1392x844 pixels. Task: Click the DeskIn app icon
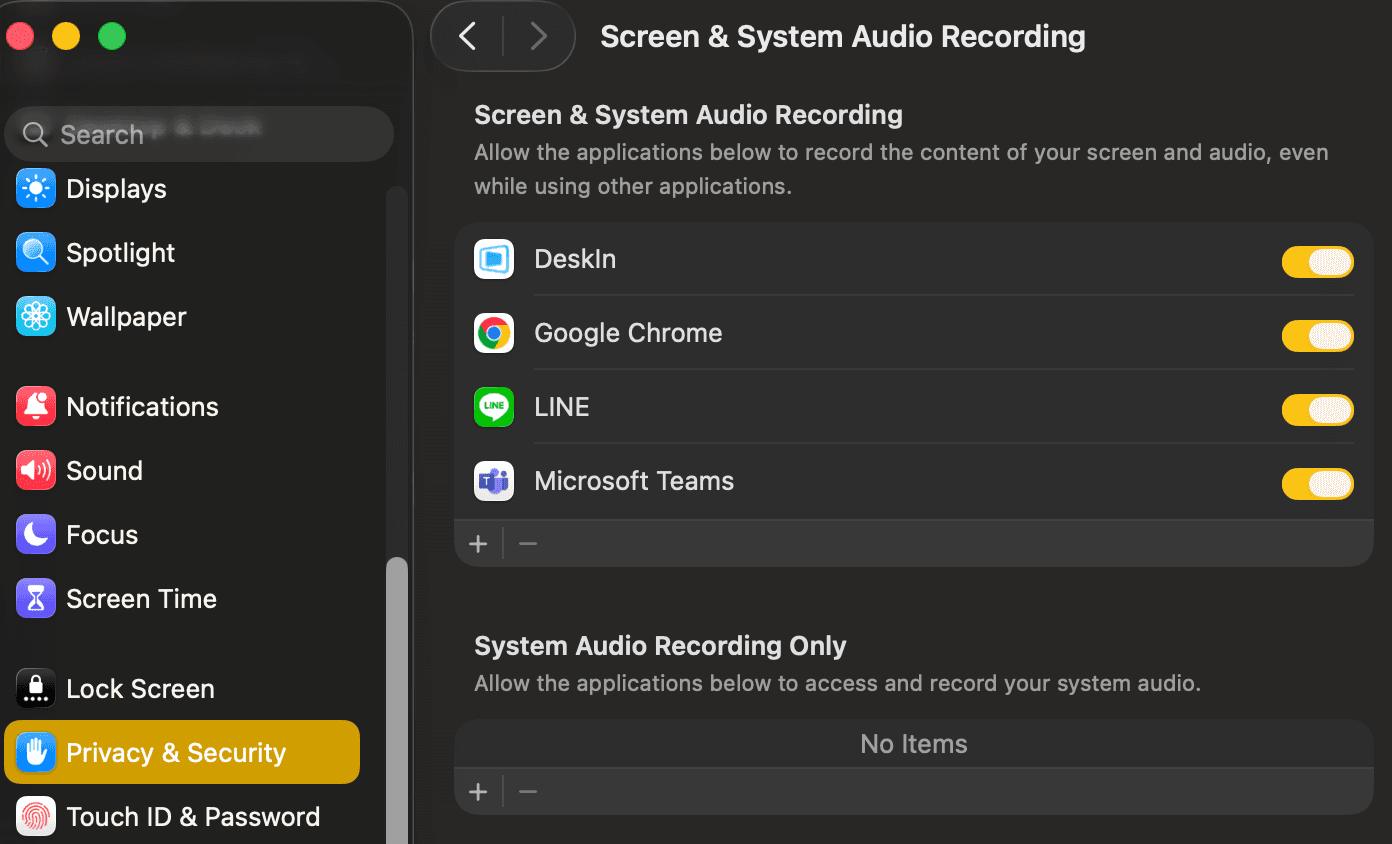(x=493, y=258)
